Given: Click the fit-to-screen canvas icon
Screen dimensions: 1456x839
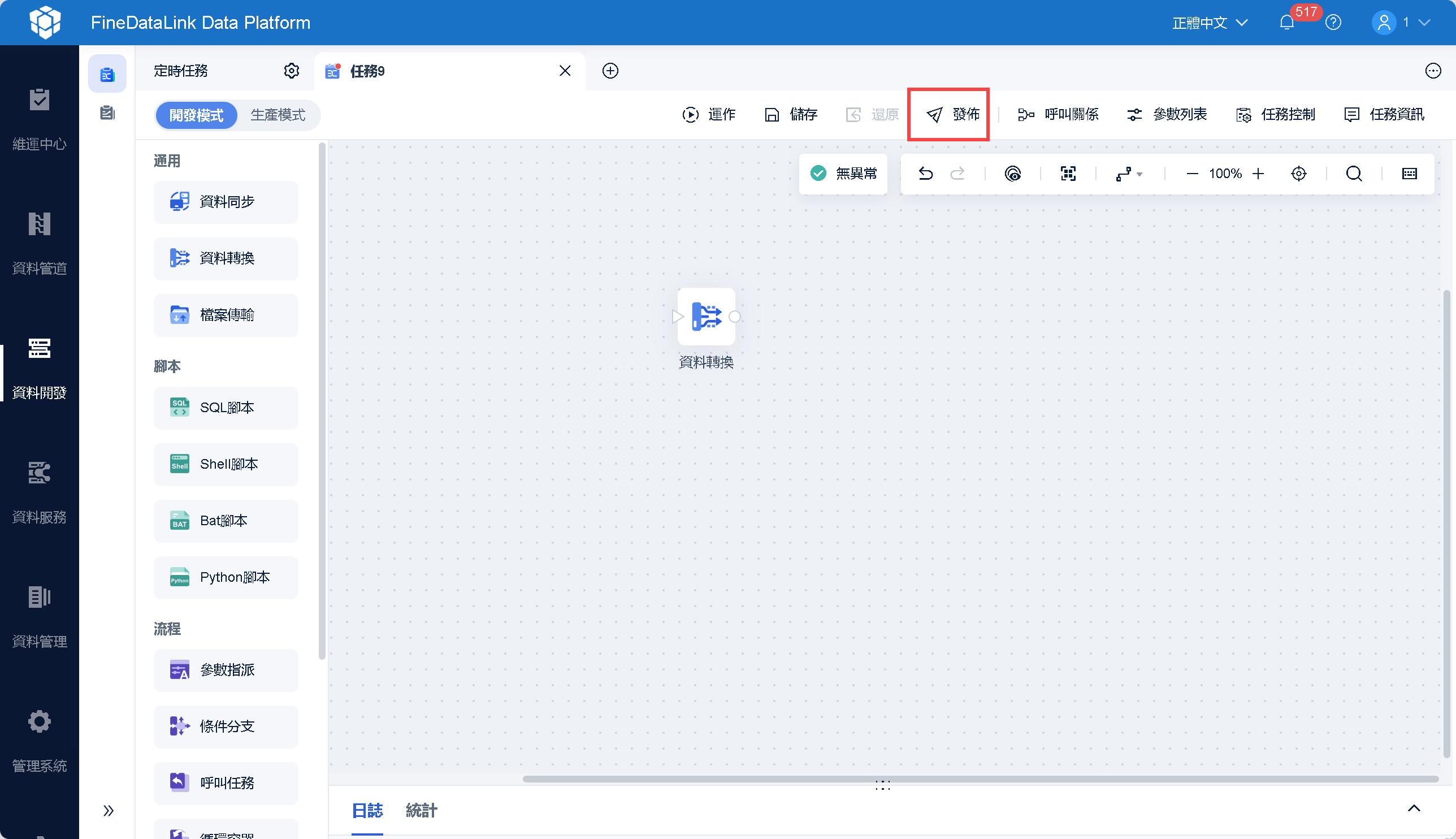Looking at the screenshot, I should click(1068, 174).
